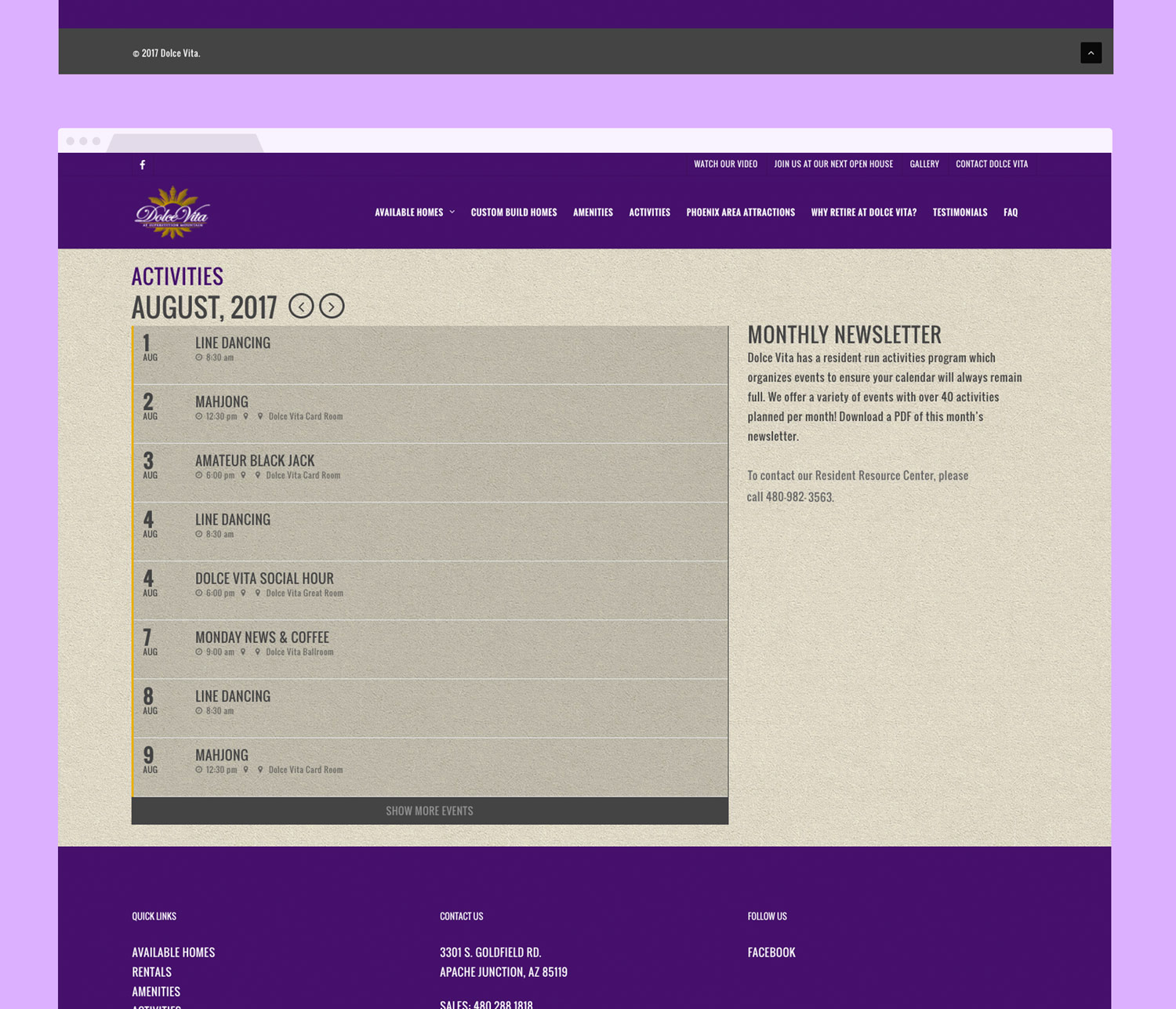This screenshot has width=1176, height=1009.
Task: Click the Dolce Vita logo
Action: [172, 212]
